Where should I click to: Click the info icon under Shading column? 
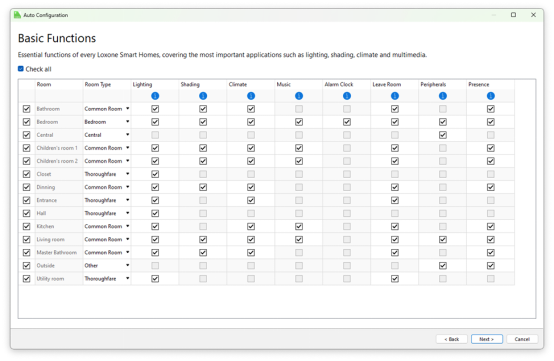(x=203, y=96)
